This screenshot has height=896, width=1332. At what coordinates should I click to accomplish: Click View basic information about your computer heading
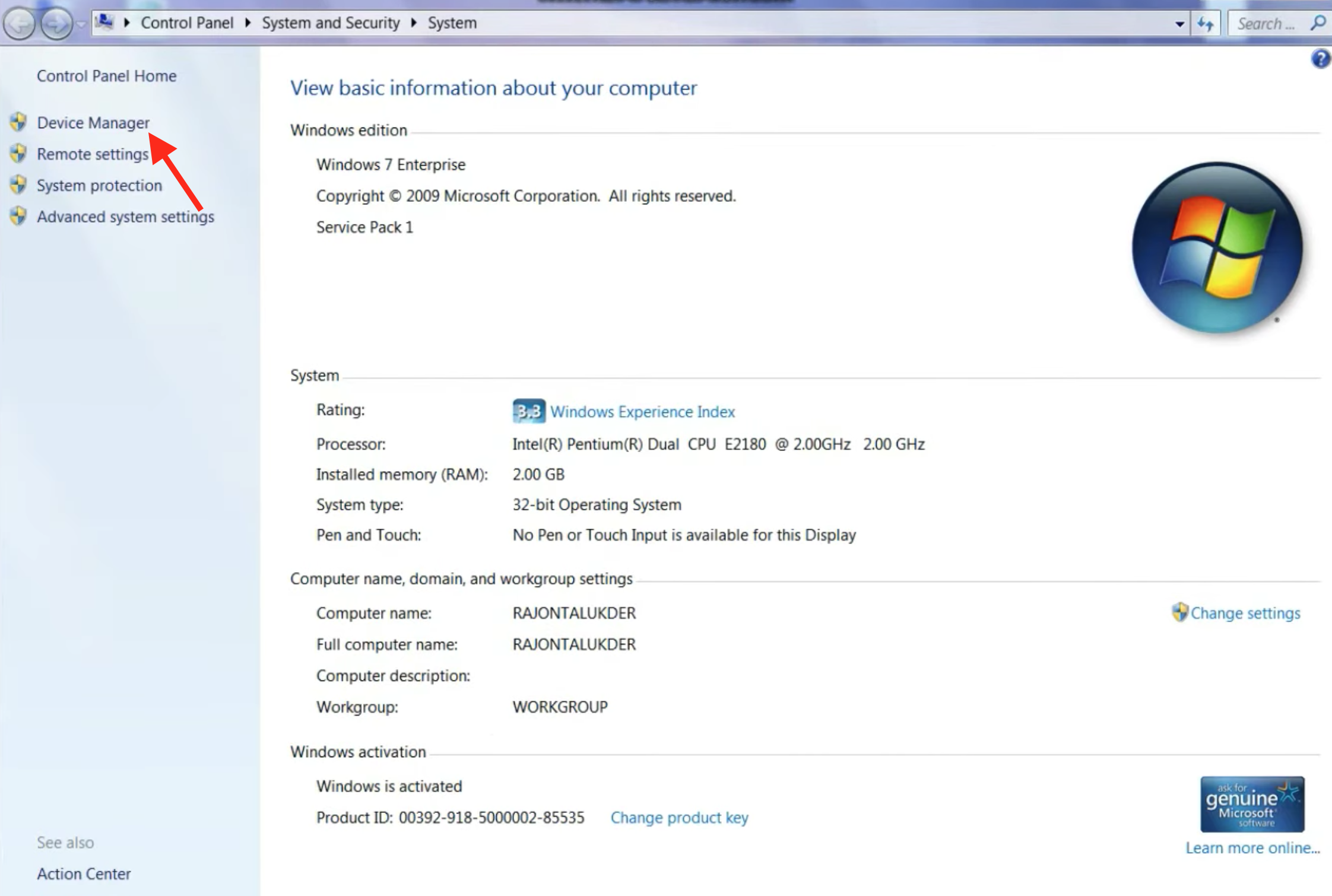493,88
